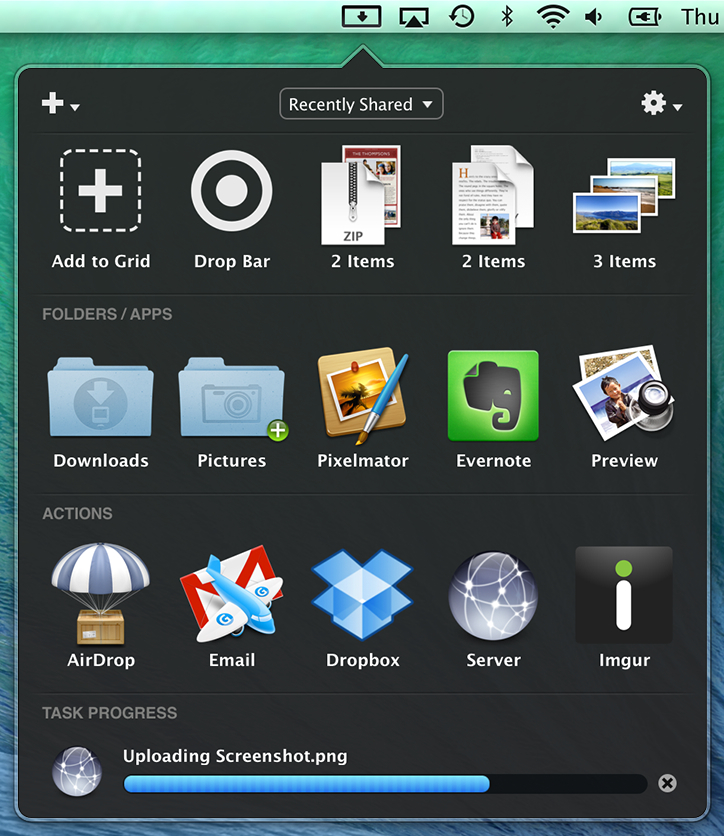This screenshot has width=724, height=836.
Task: Cancel the Screenshot.png upload
Action: [x=667, y=783]
